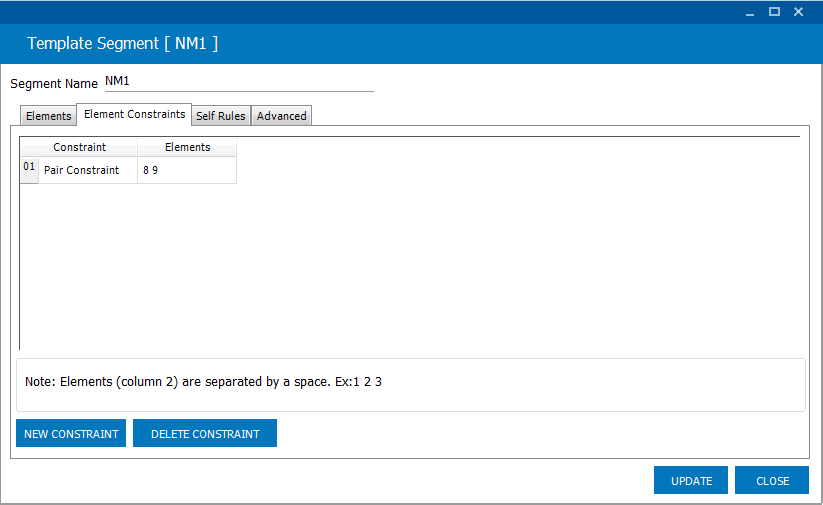
Task: Select row 01 via its row number
Action: [29, 169]
